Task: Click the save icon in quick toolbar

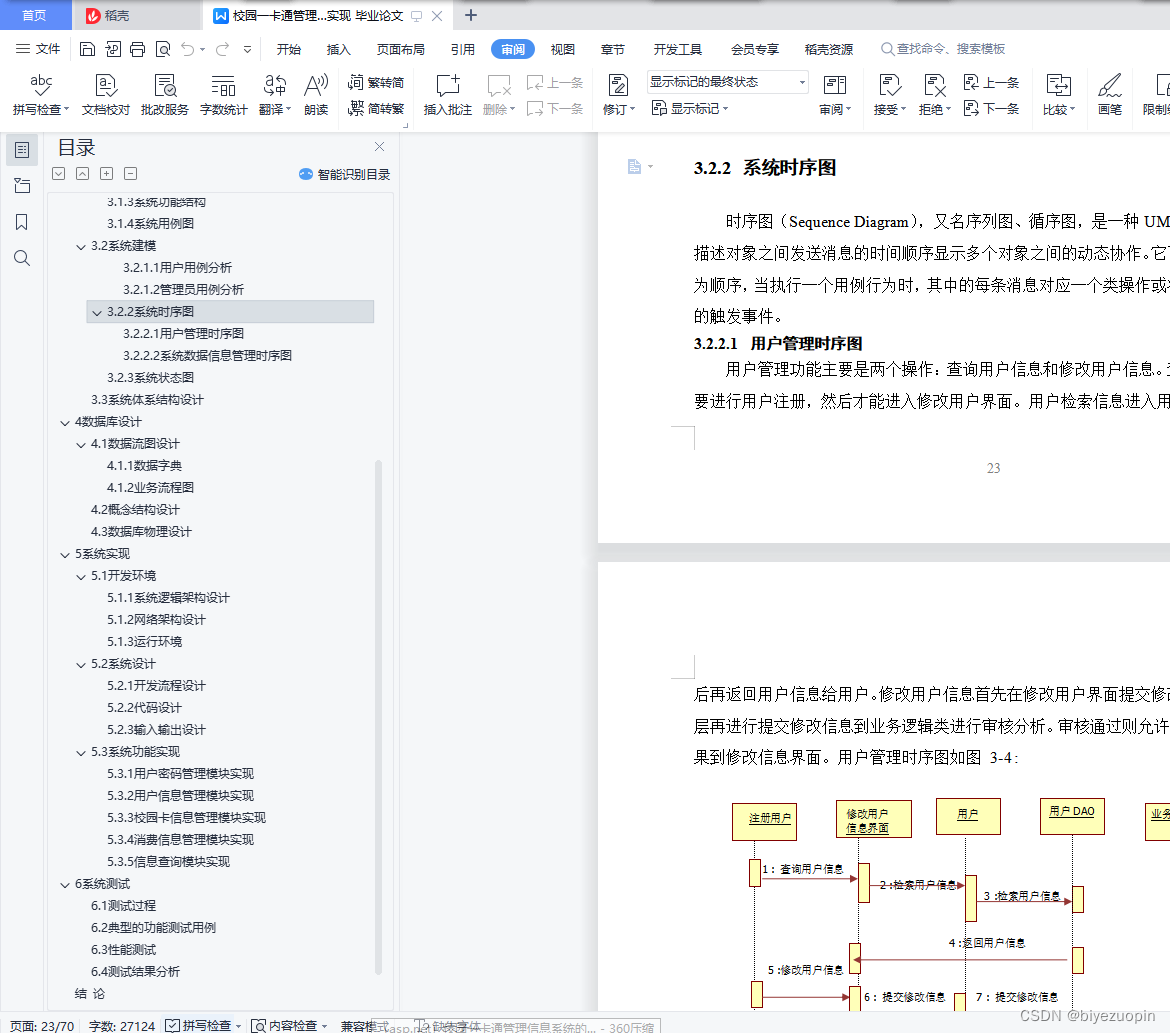Action: [x=87, y=49]
